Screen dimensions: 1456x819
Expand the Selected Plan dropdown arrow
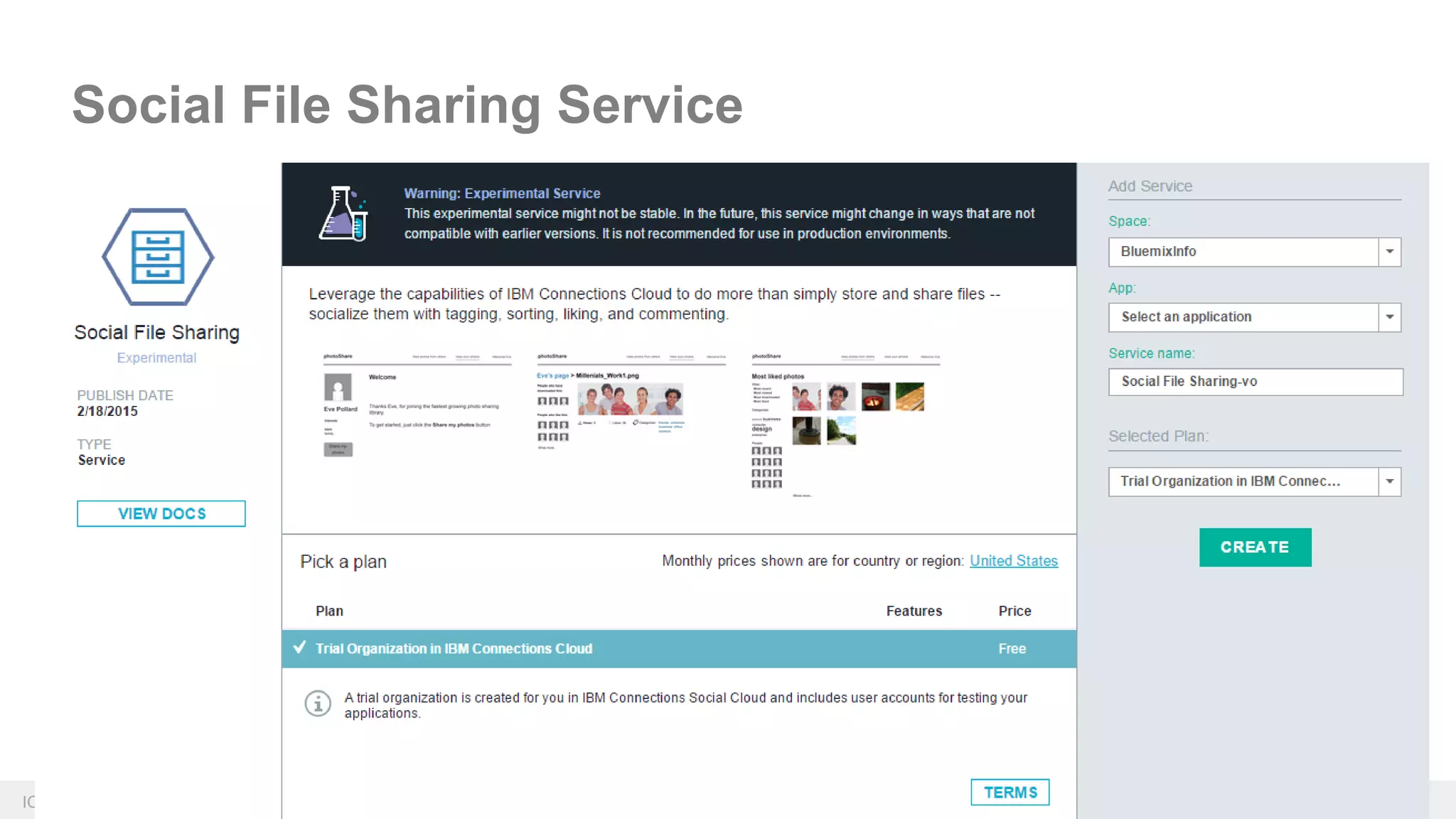[1389, 481]
